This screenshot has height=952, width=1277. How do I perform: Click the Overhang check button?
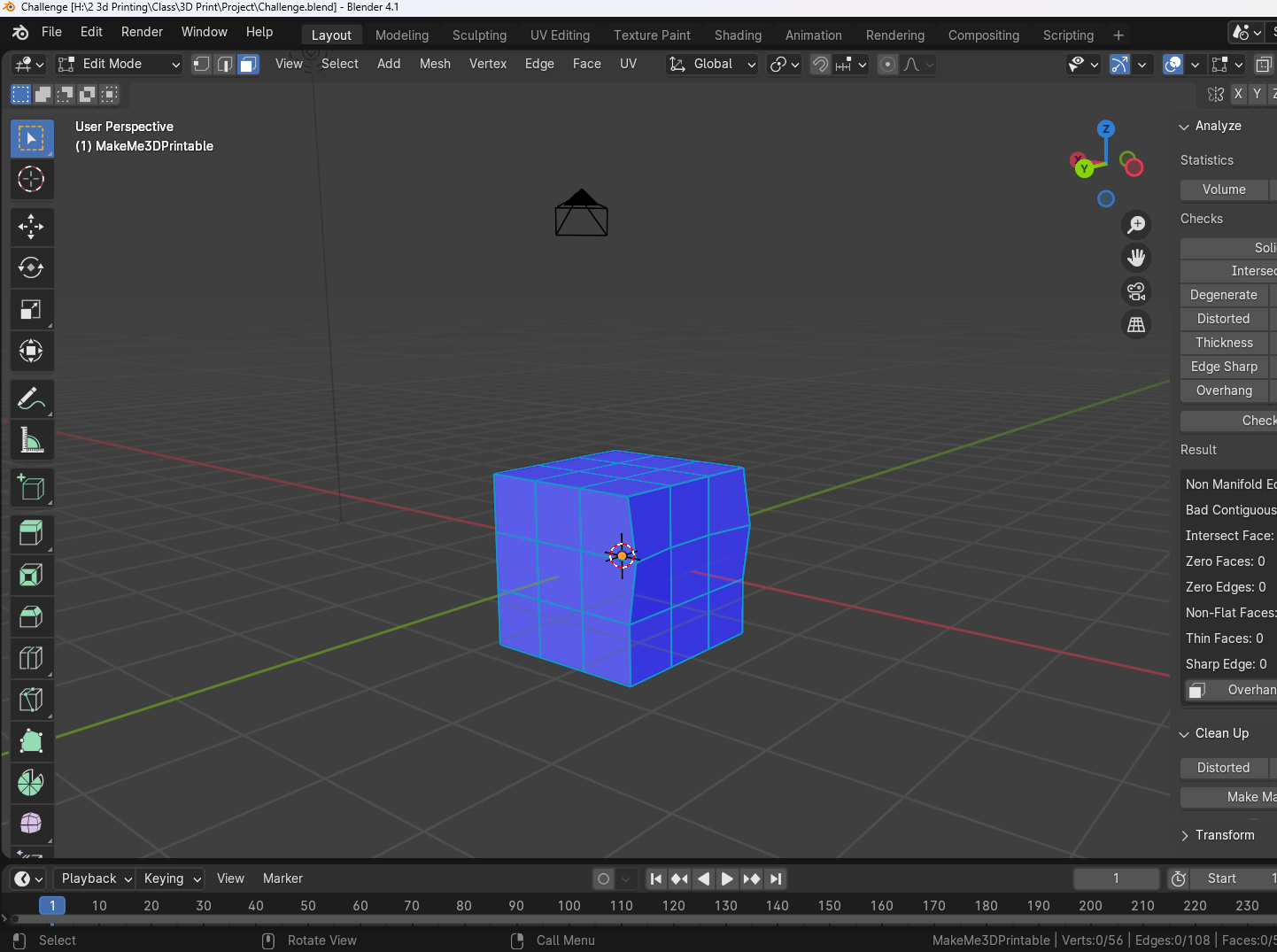tap(1224, 391)
